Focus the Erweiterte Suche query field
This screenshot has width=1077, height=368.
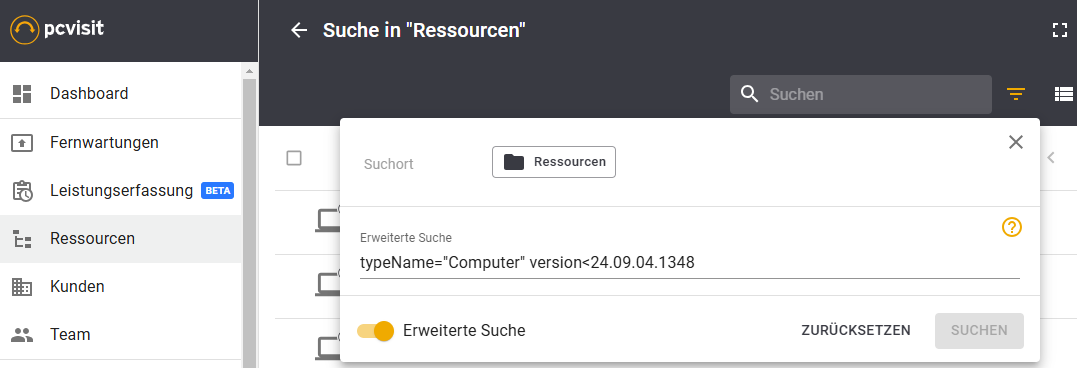(x=690, y=262)
